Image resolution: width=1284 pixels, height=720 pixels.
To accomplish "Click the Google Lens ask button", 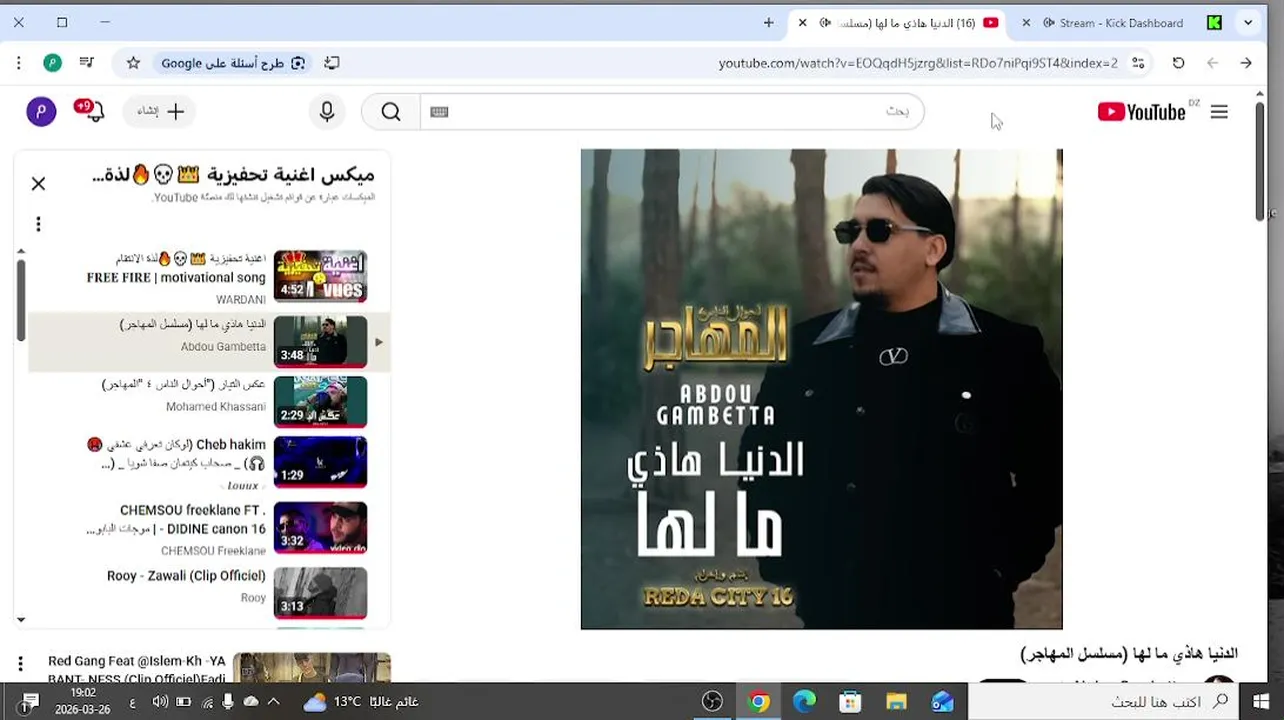I will [x=234, y=63].
